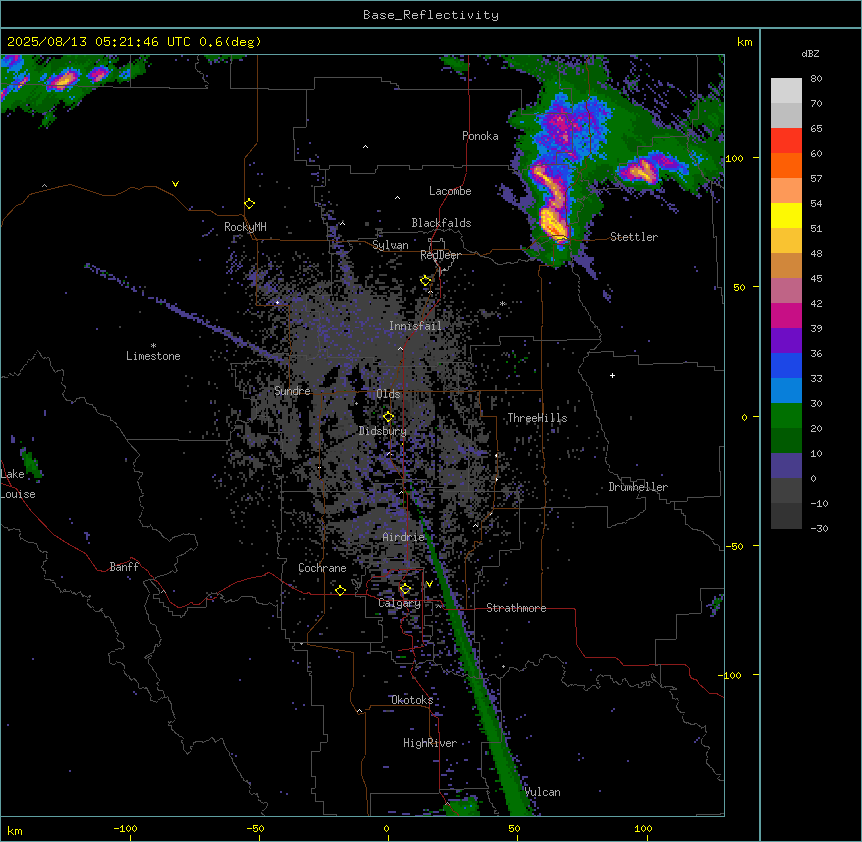This screenshot has width=862, height=842.
Task: Click the RockyMH label
Action: [245, 227]
